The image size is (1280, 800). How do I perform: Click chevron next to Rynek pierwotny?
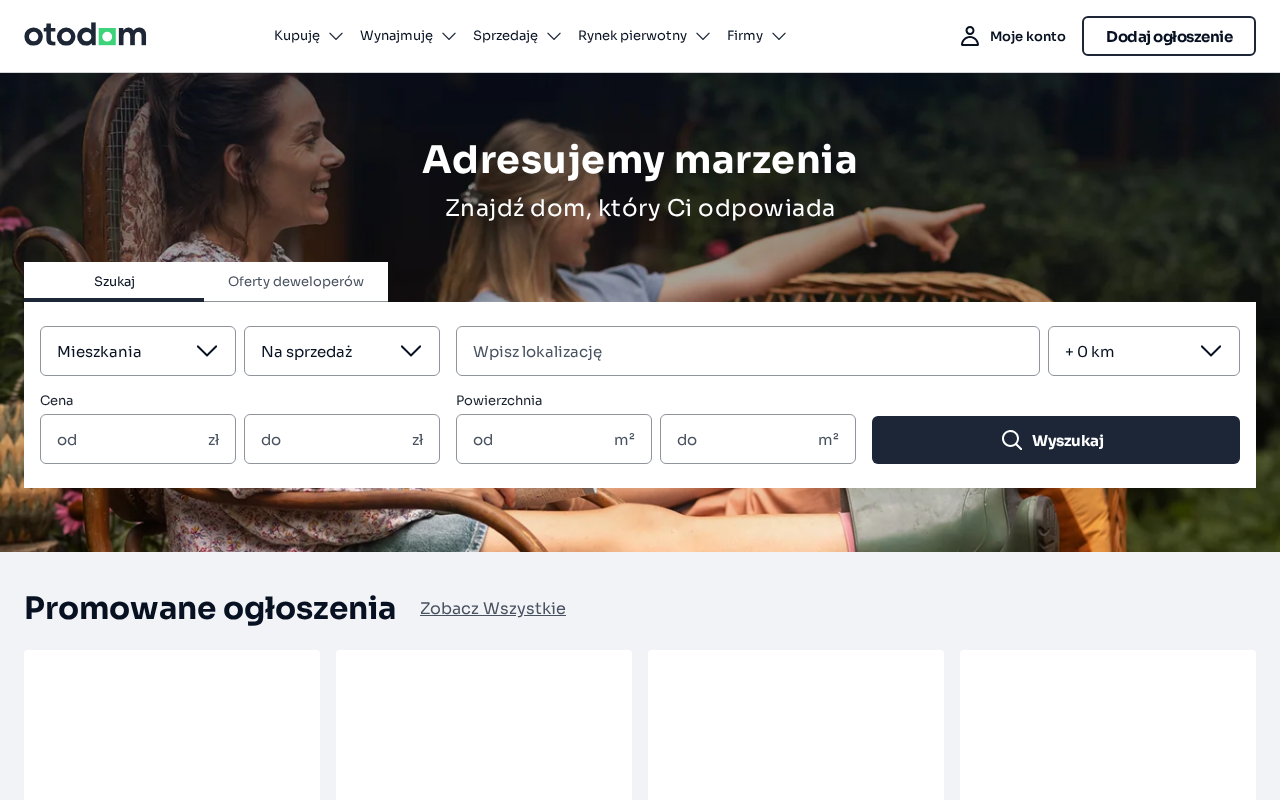(703, 36)
